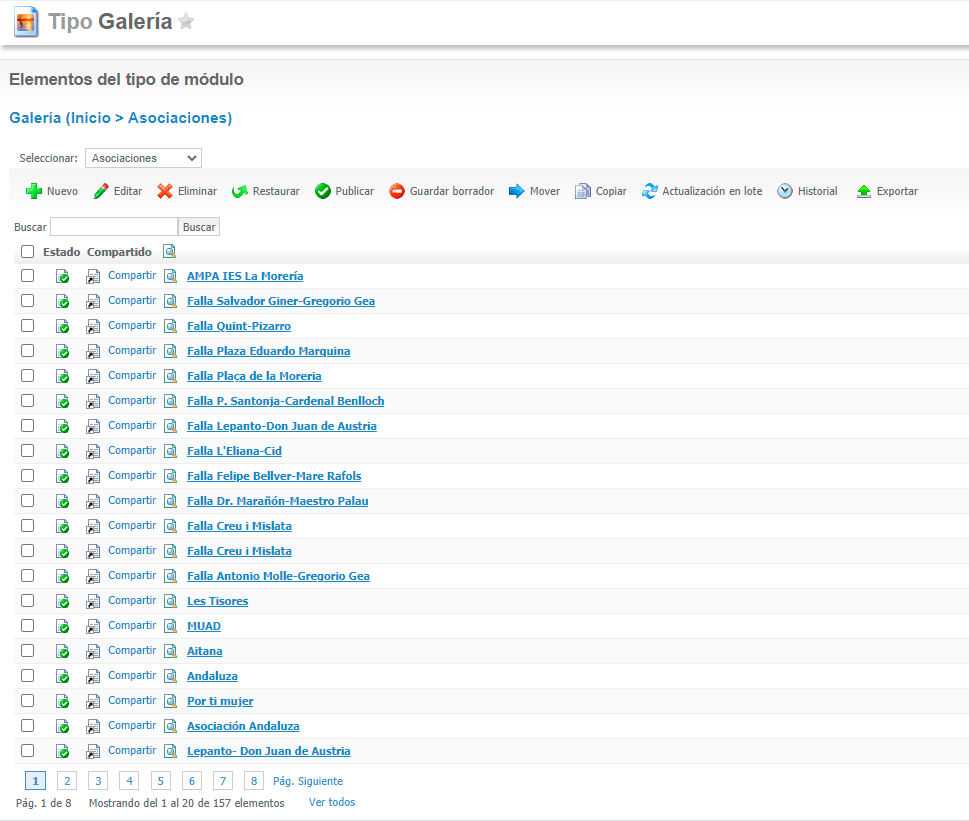
Task: Select the checkbox for Les Tisores row
Action: 28,601
